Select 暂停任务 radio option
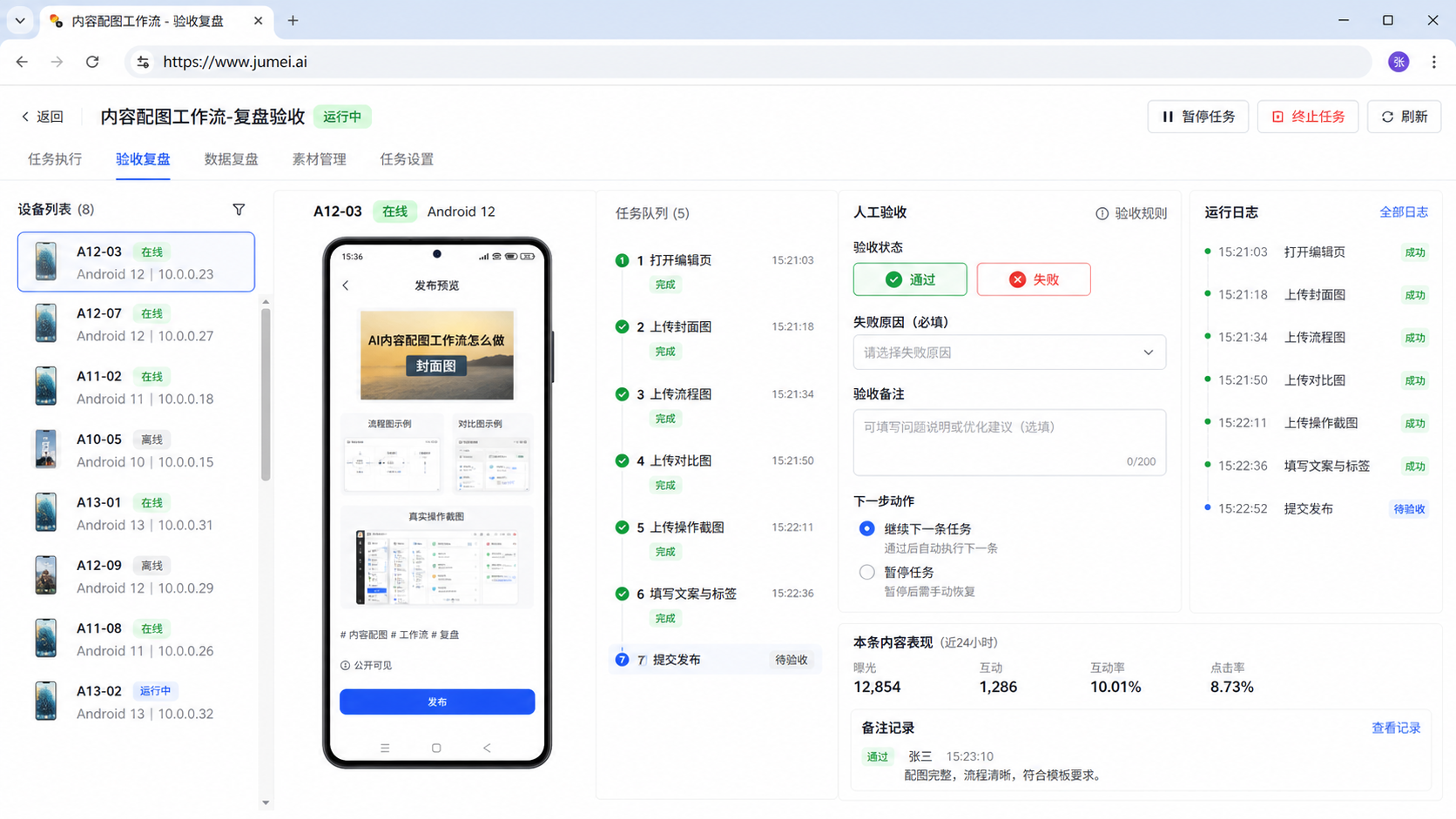 pos(866,572)
